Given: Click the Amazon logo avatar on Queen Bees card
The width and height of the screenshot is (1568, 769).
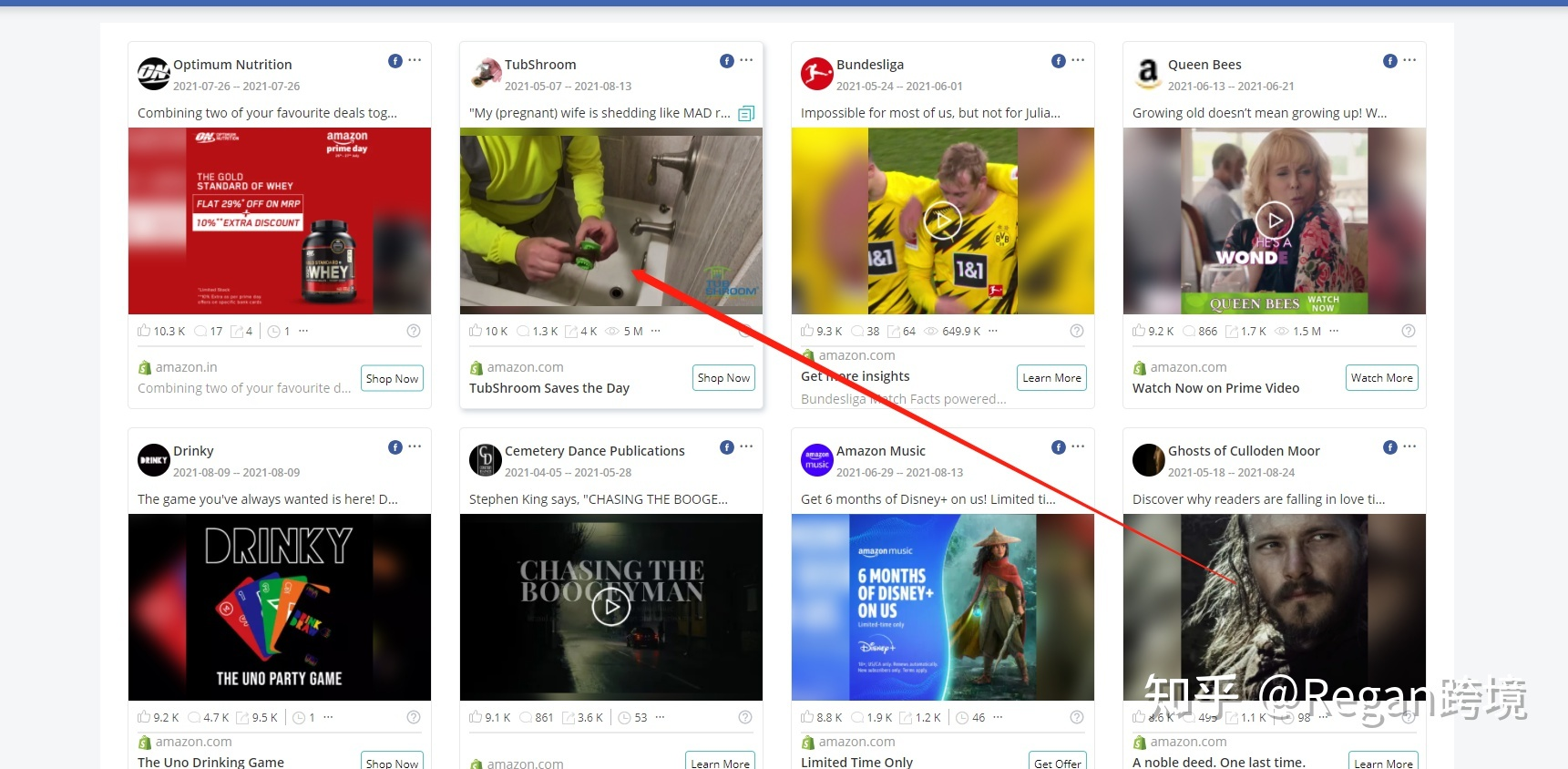Looking at the screenshot, I should [1149, 74].
